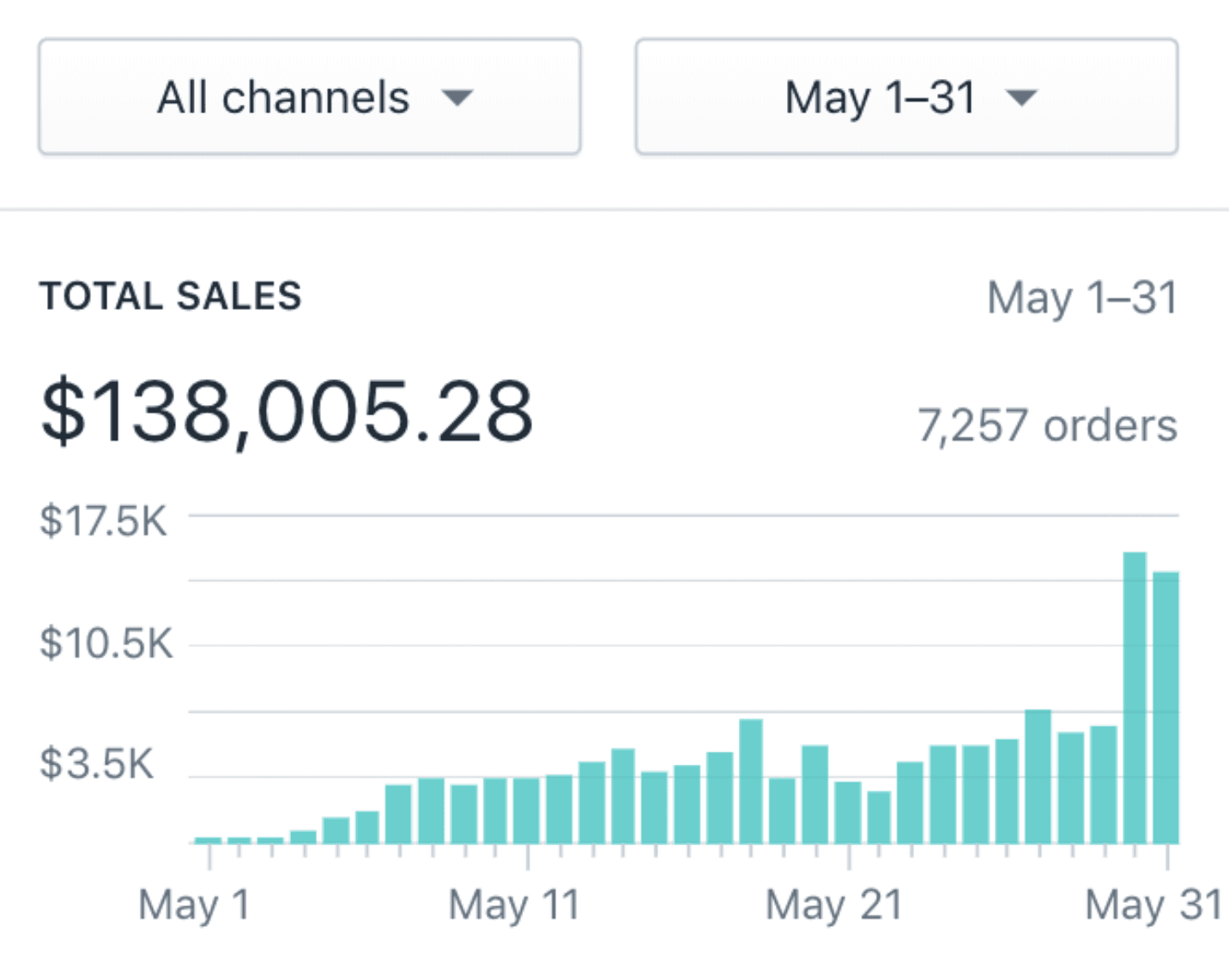Click the May 1 axis label
Viewport: 1229px width, 980px height.
191,904
